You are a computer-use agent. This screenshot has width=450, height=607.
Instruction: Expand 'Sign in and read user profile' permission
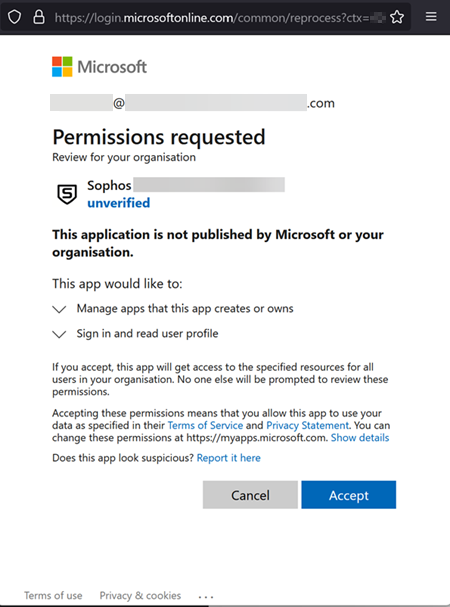tap(59, 334)
